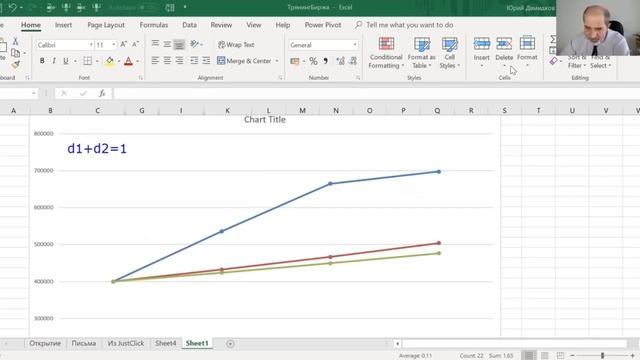Open the Power Pivot tab
The width and height of the screenshot is (640, 360).
(x=323, y=25)
